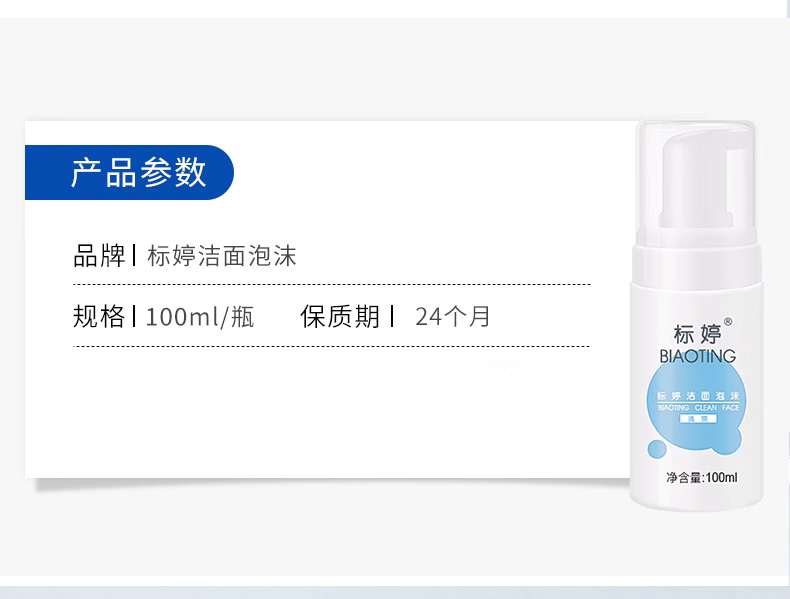This screenshot has width=790, height=599.
Task: Click the large blue circle on bottle label
Action: coord(696,407)
